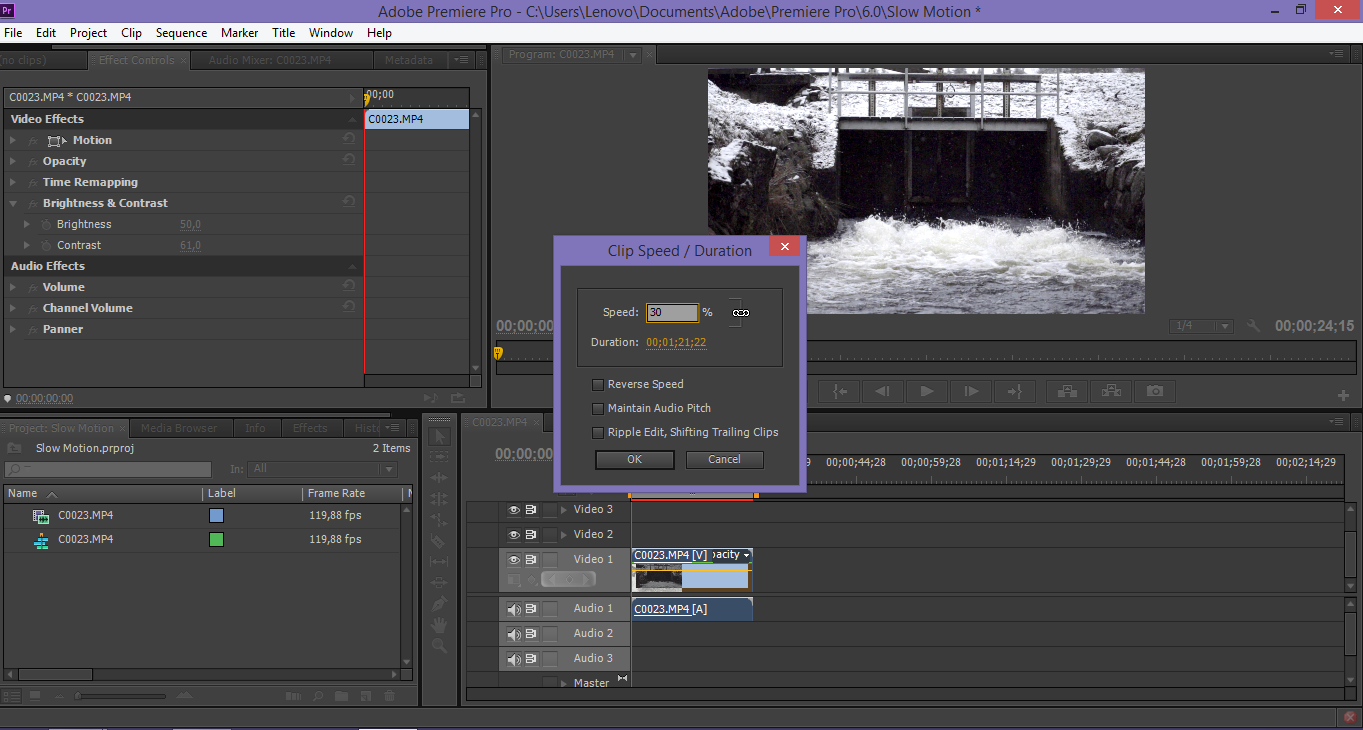This screenshot has height=730, width=1363.
Task: Click the blue label swatch for C0023.MP4
Action: click(216, 516)
